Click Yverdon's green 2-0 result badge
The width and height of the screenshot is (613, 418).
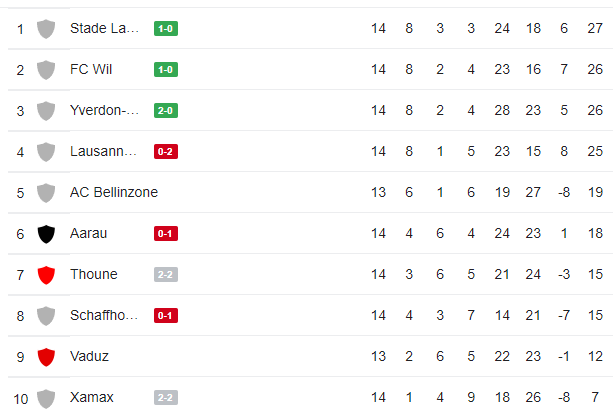tap(166, 111)
